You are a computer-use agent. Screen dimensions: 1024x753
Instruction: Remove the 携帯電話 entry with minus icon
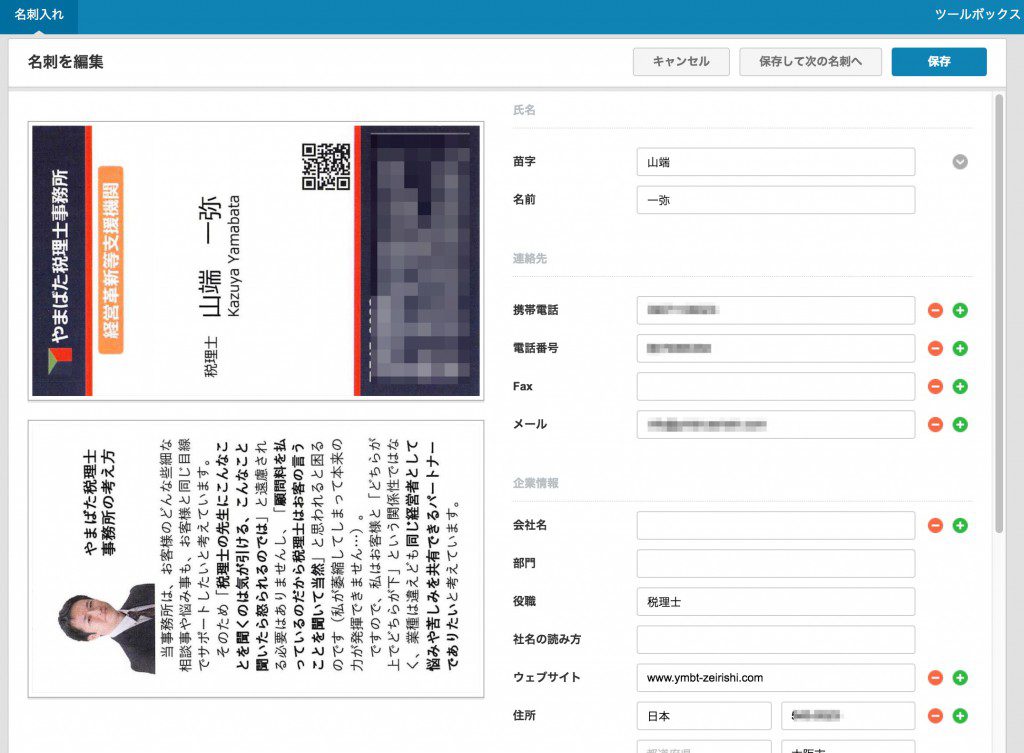935,310
